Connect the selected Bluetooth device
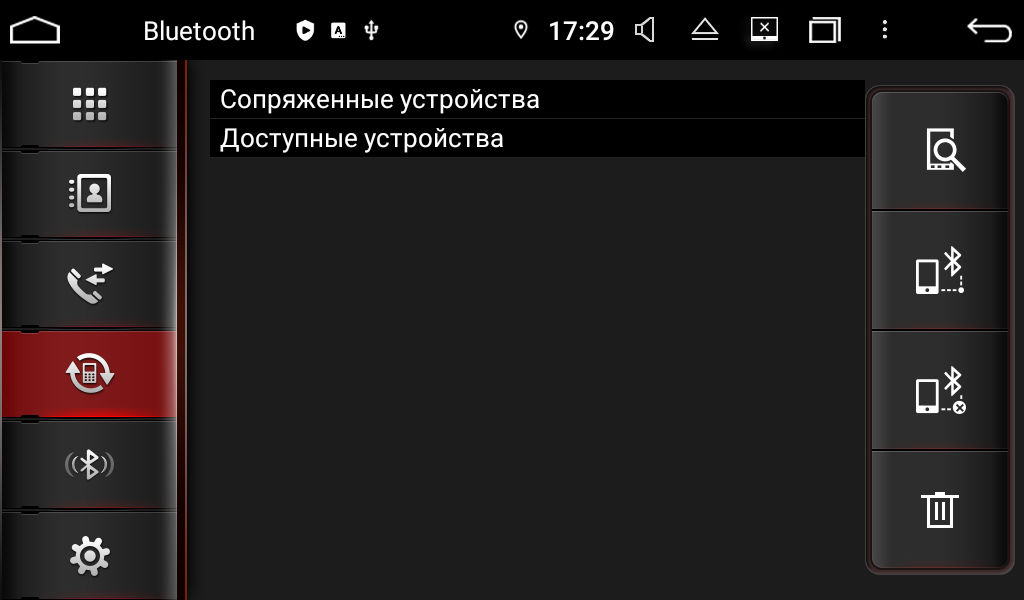 pyautogui.click(x=940, y=270)
